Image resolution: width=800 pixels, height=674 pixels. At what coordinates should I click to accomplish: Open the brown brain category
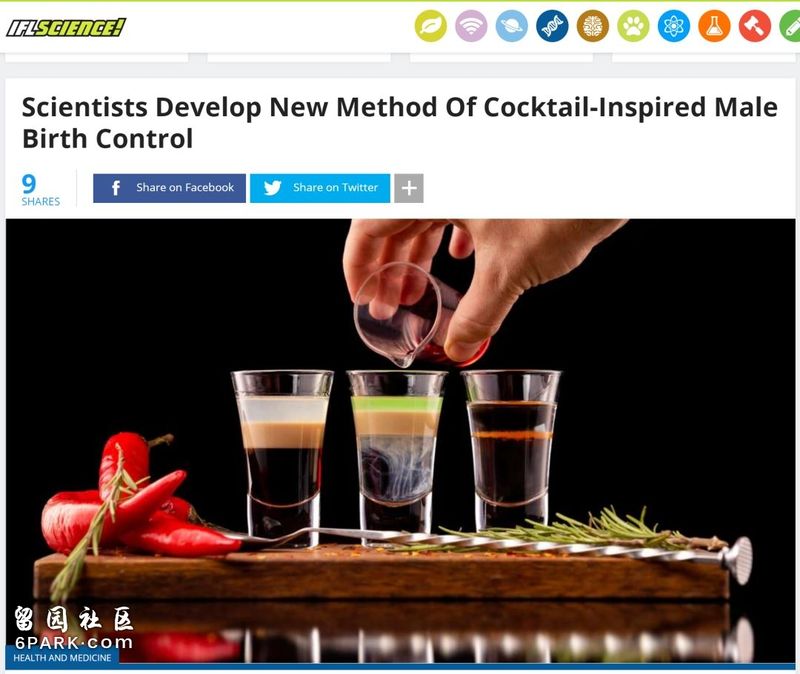pyautogui.click(x=593, y=26)
